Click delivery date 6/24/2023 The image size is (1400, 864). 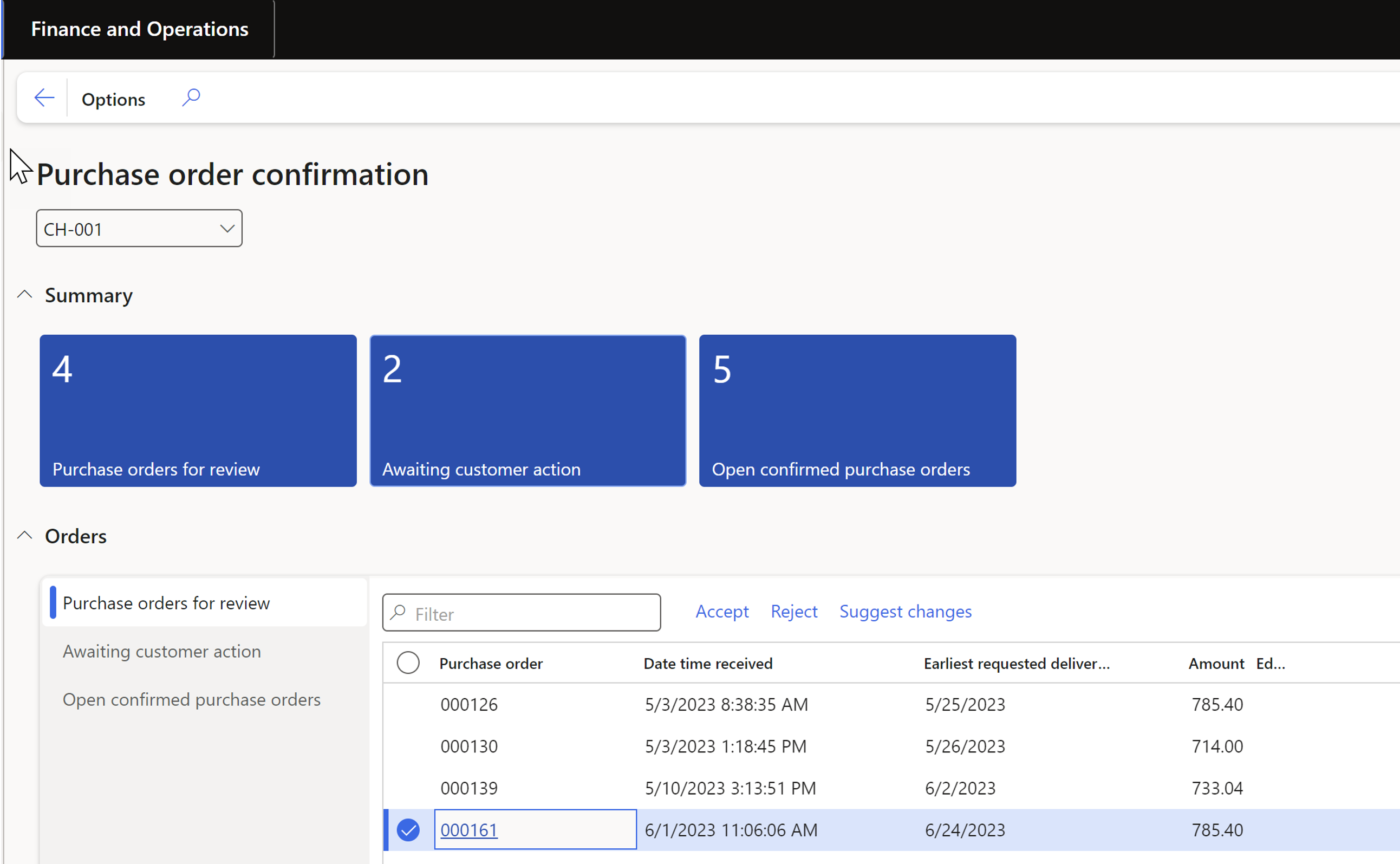[x=965, y=830]
